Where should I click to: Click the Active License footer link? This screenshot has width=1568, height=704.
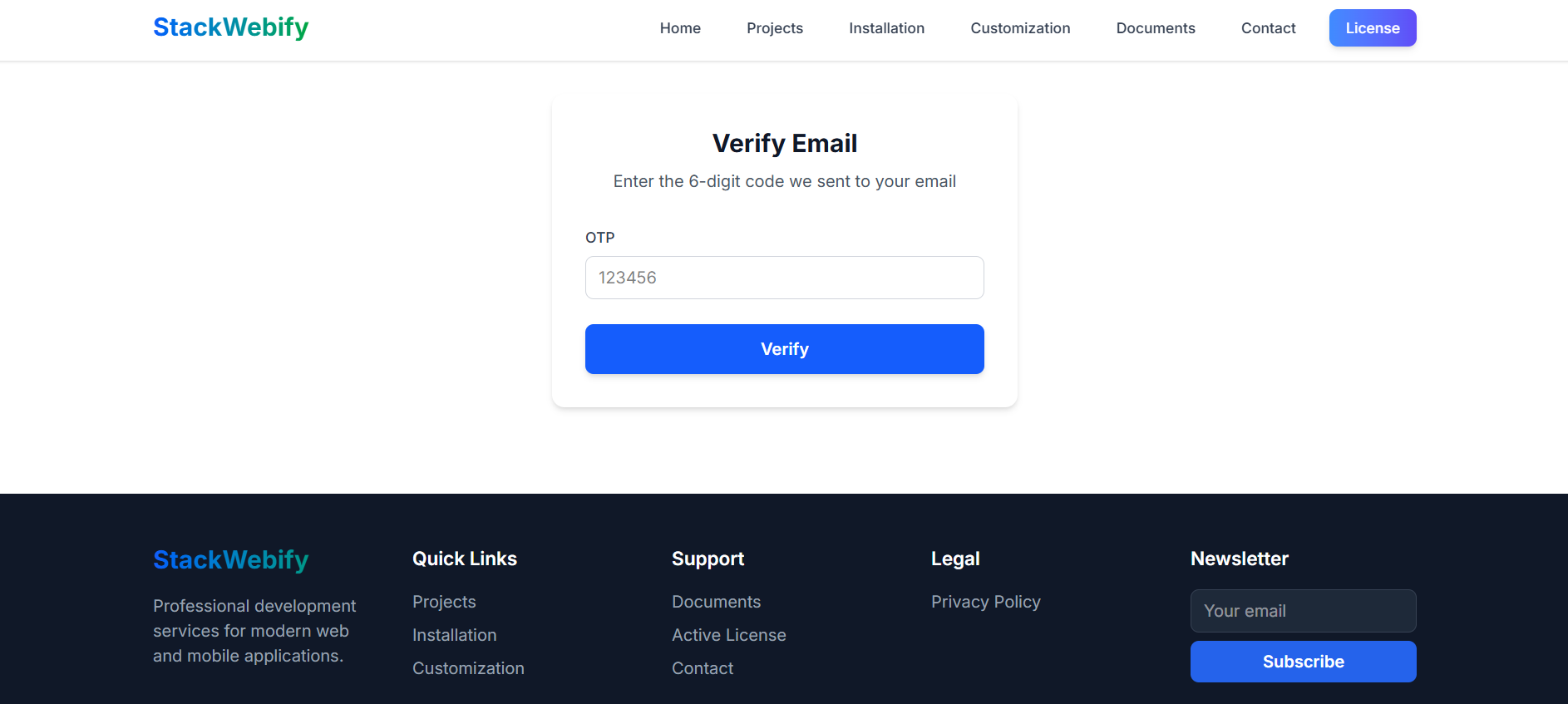click(728, 635)
